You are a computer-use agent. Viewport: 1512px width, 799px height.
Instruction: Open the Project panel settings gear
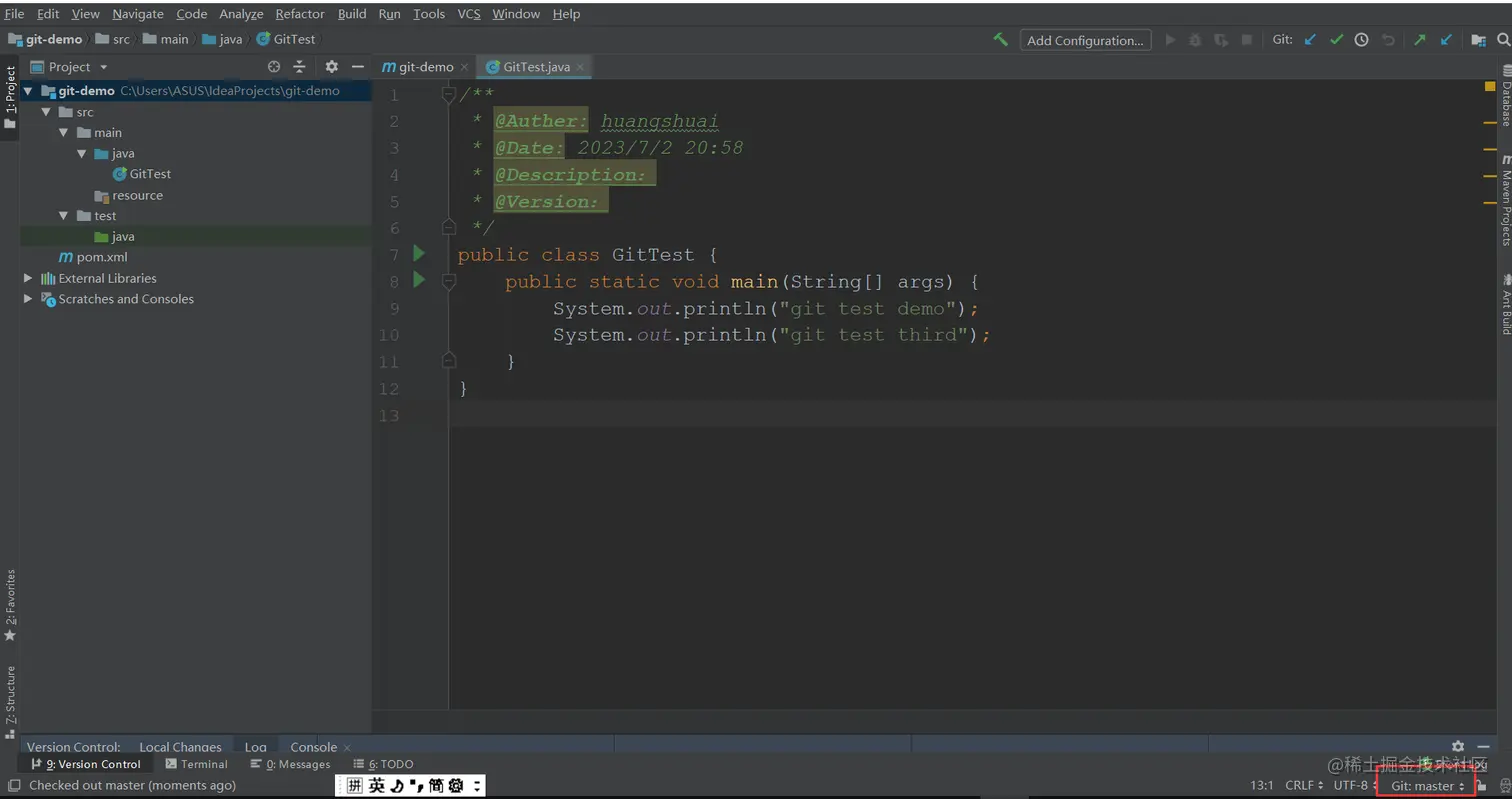coord(332,67)
